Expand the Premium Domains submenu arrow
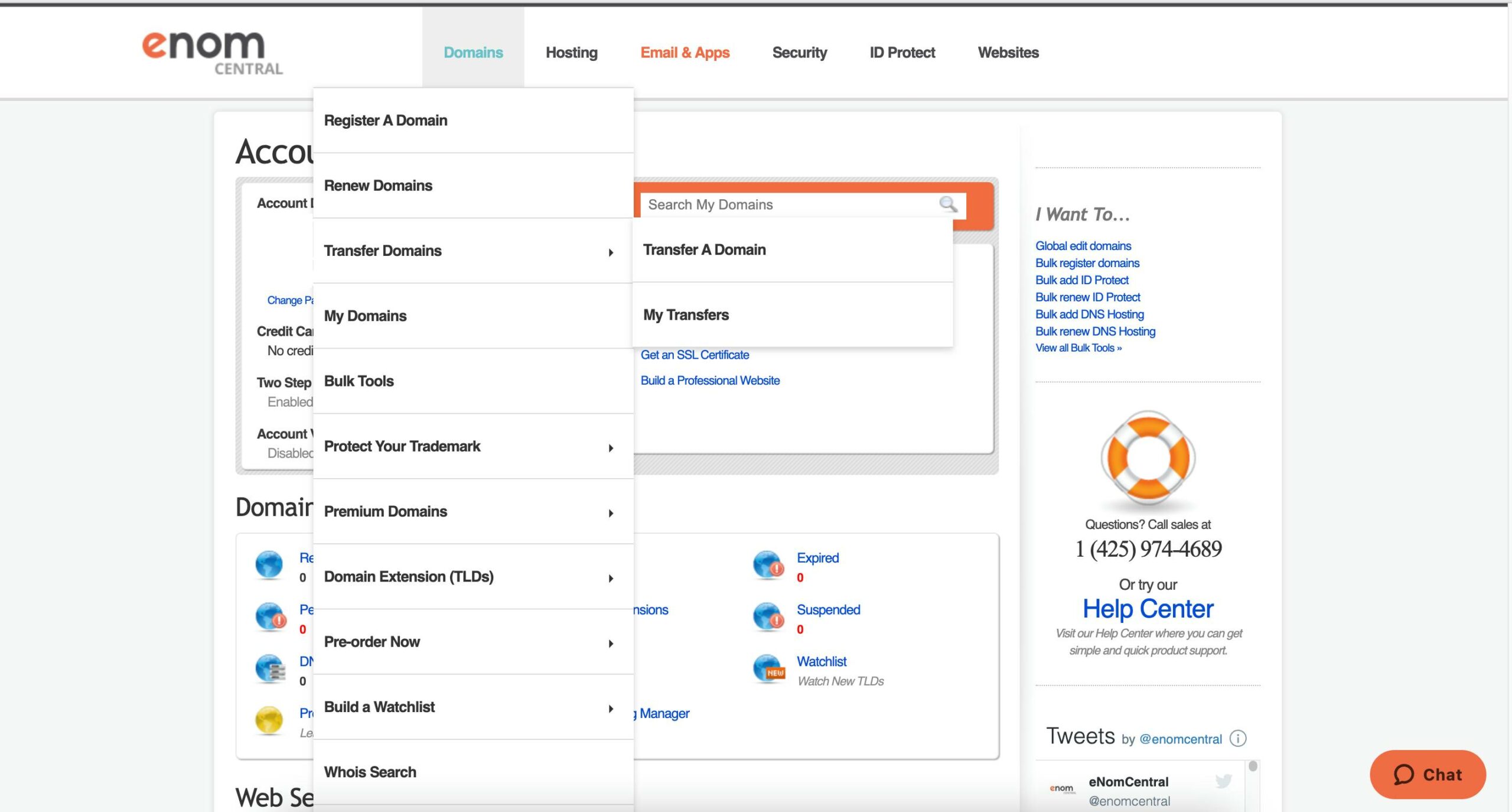This screenshot has width=1512, height=812. (x=611, y=513)
